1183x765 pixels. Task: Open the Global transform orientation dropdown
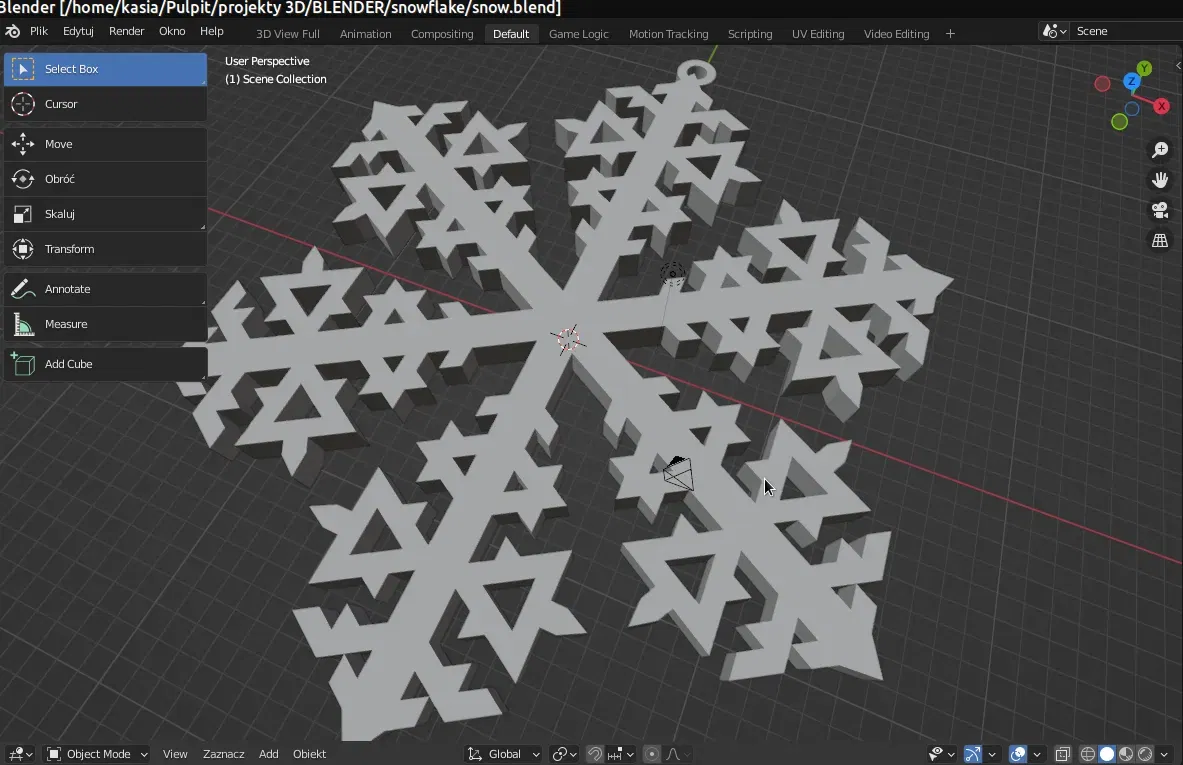[503, 754]
